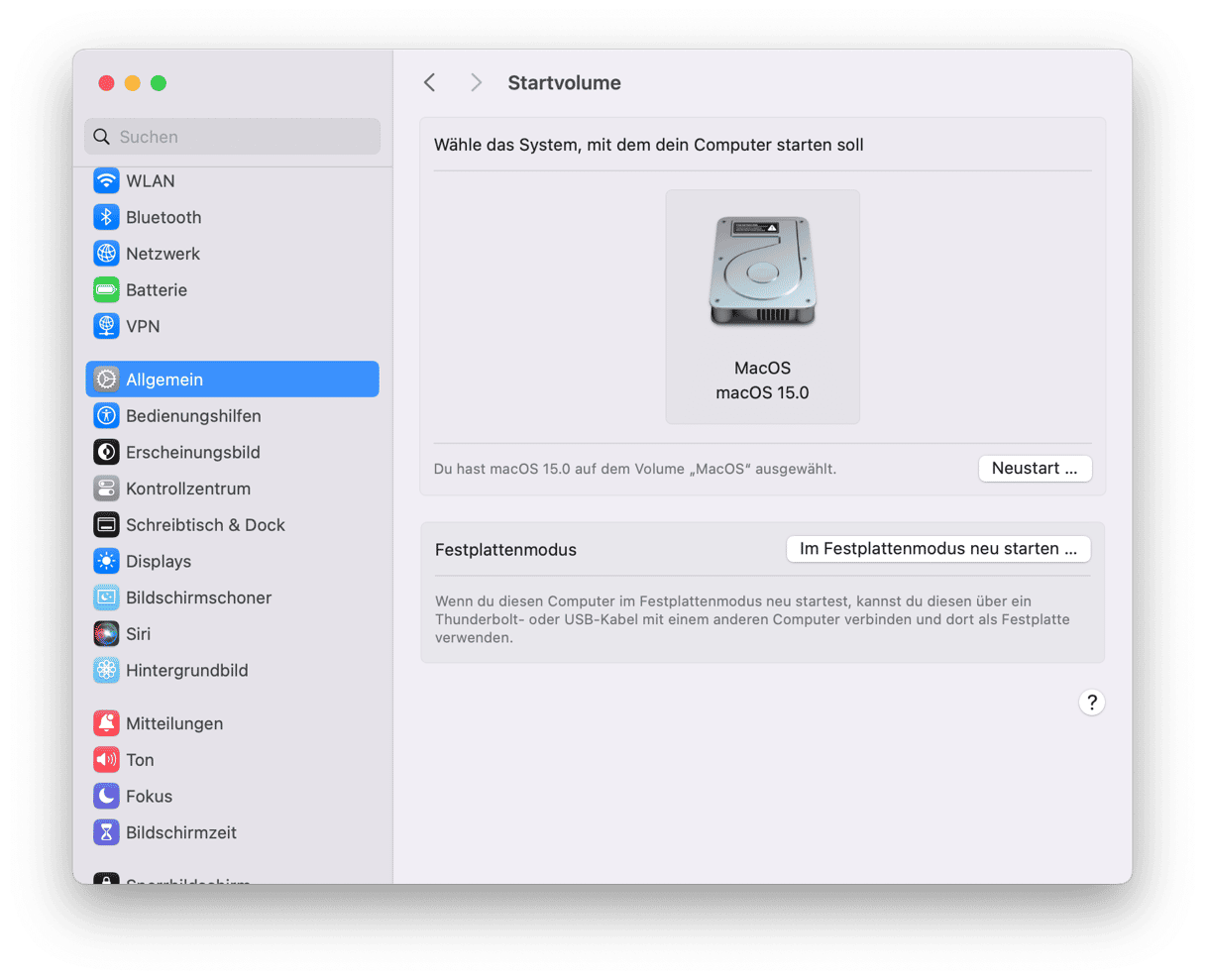Open Bedienungshilfen accessibility icon

pos(106,416)
